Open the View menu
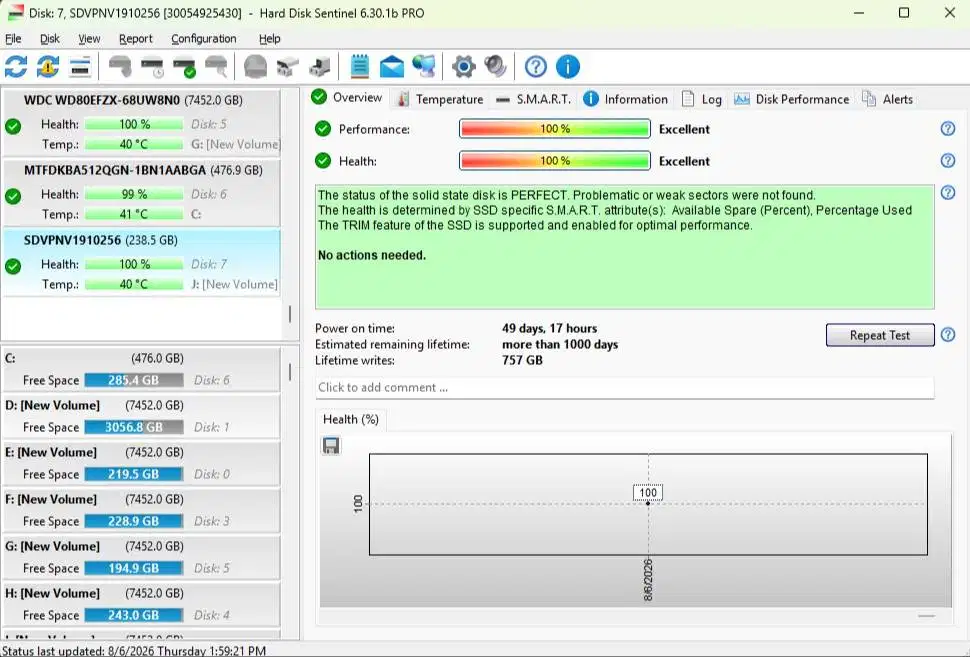The width and height of the screenshot is (970, 657). [x=89, y=38]
